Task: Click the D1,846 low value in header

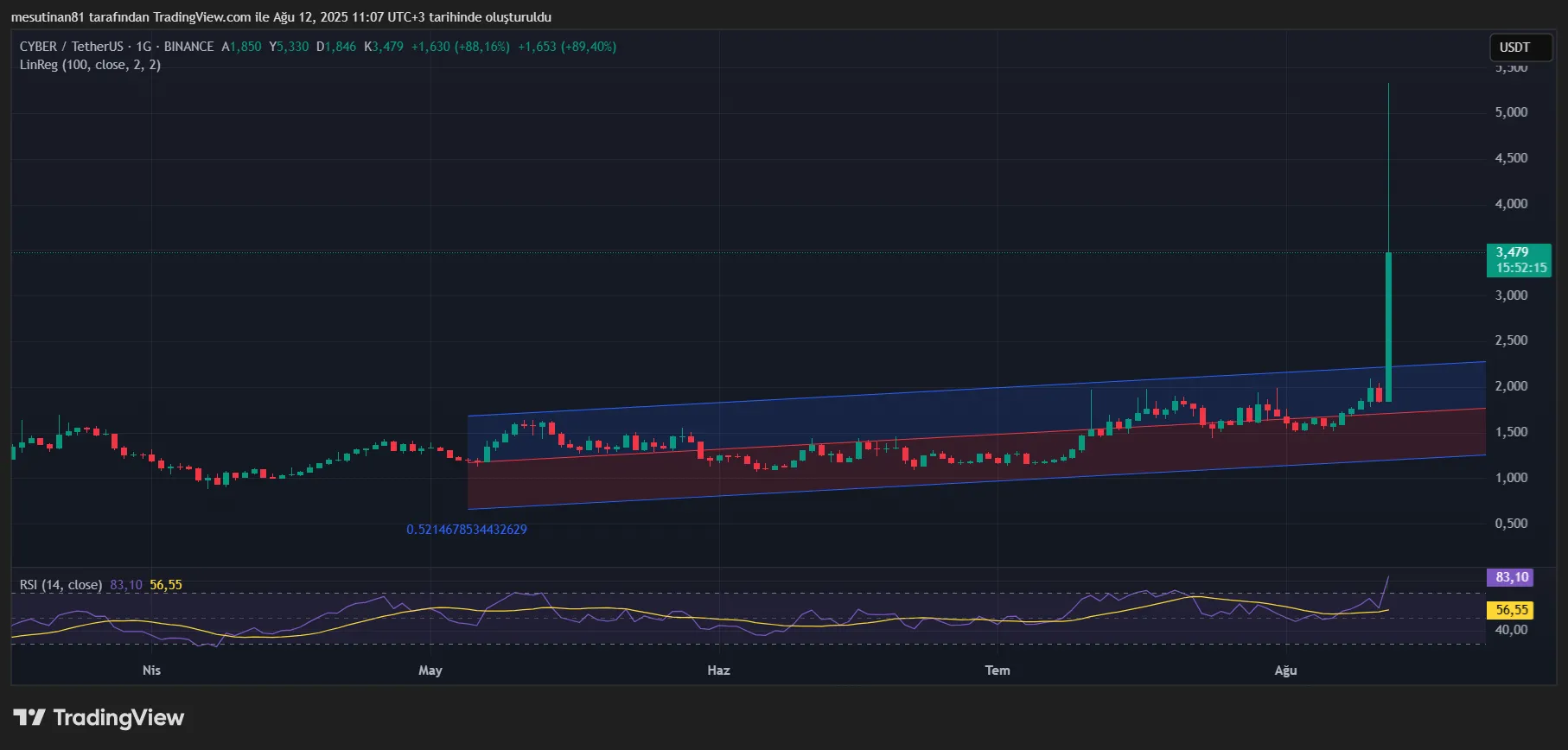Action: pyautogui.click(x=336, y=47)
